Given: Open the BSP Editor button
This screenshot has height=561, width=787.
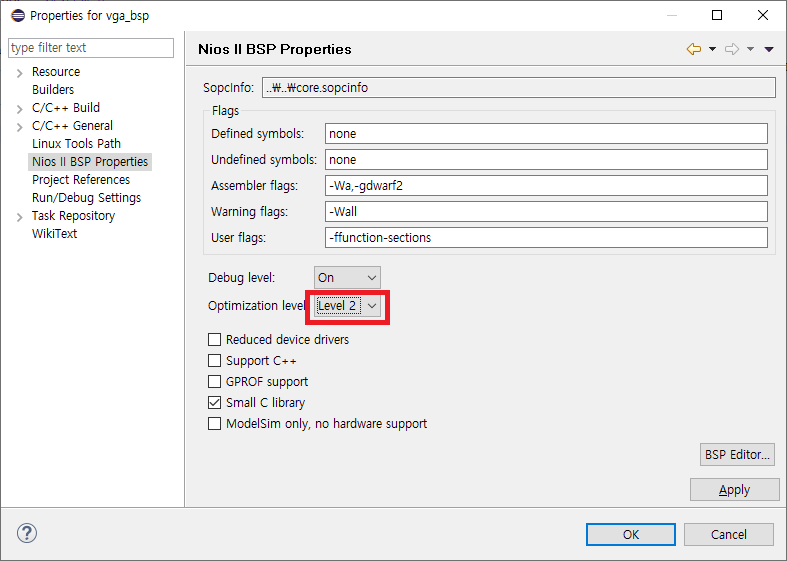Looking at the screenshot, I should coord(737,455).
